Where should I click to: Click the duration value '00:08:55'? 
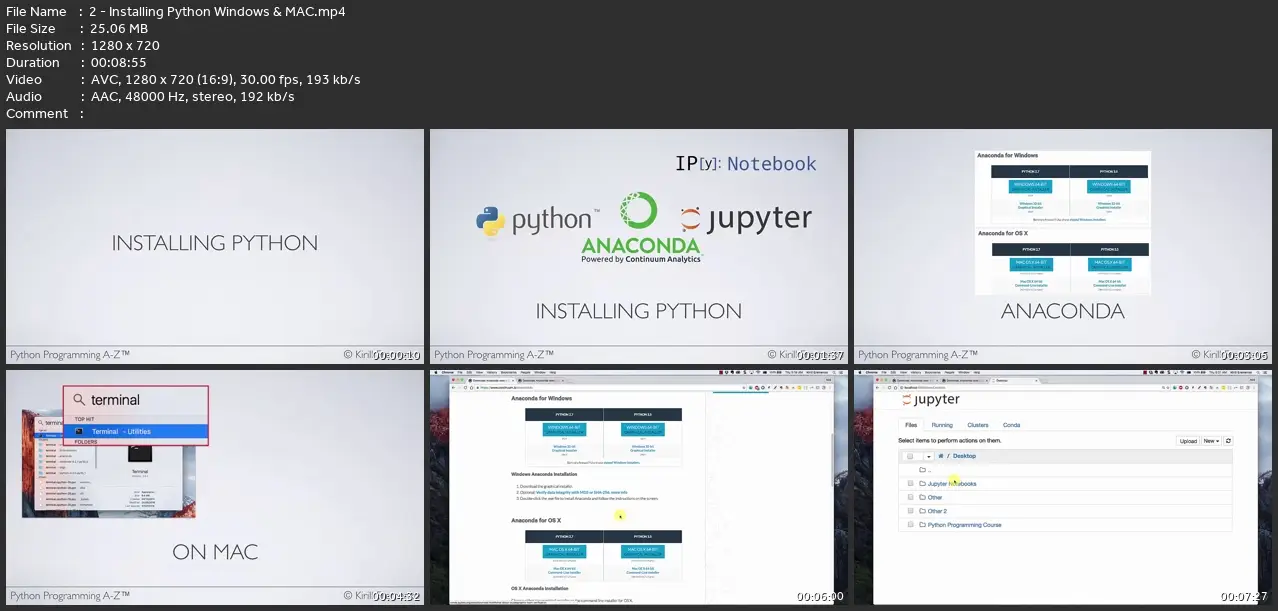pos(119,62)
